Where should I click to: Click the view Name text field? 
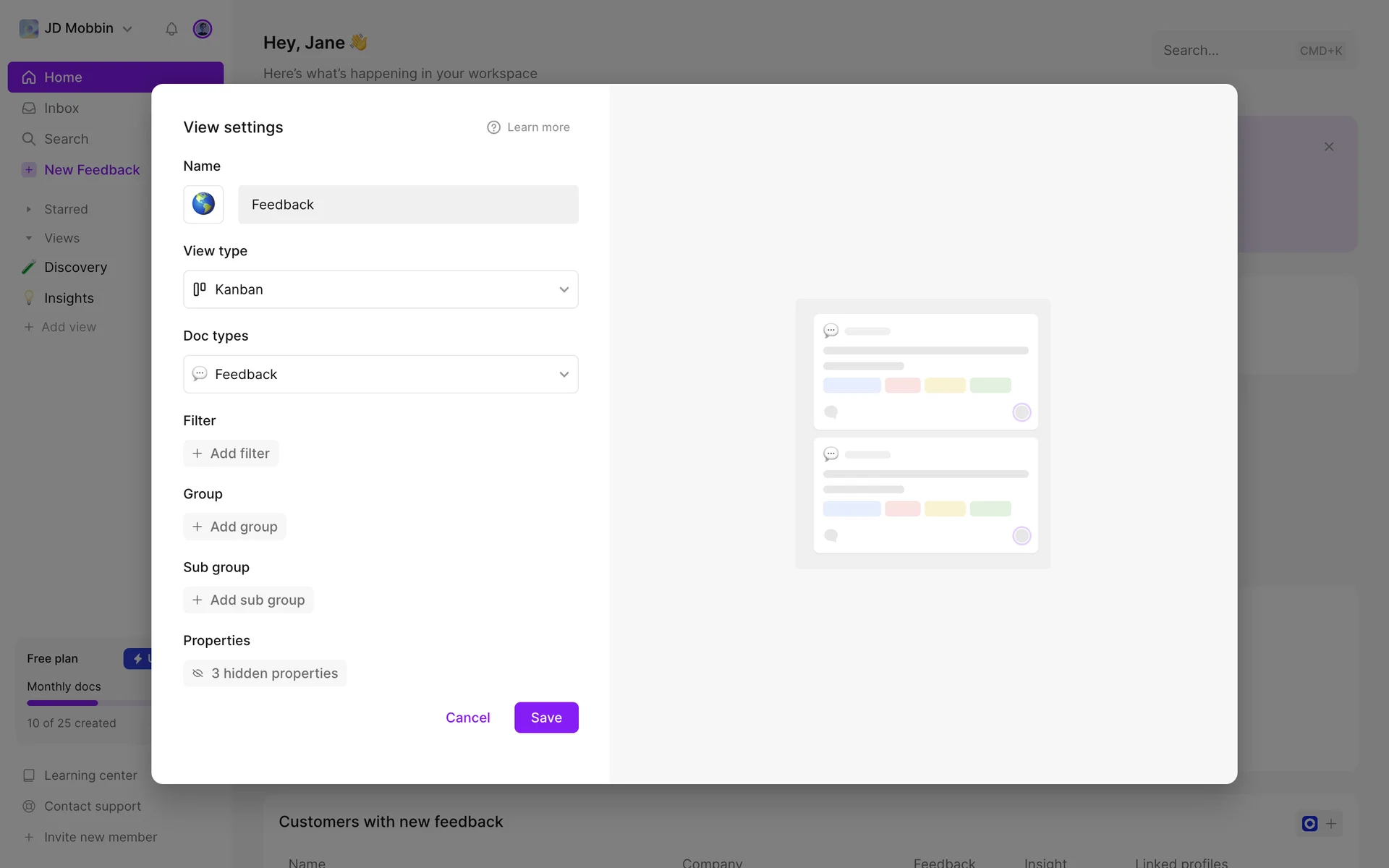click(408, 205)
